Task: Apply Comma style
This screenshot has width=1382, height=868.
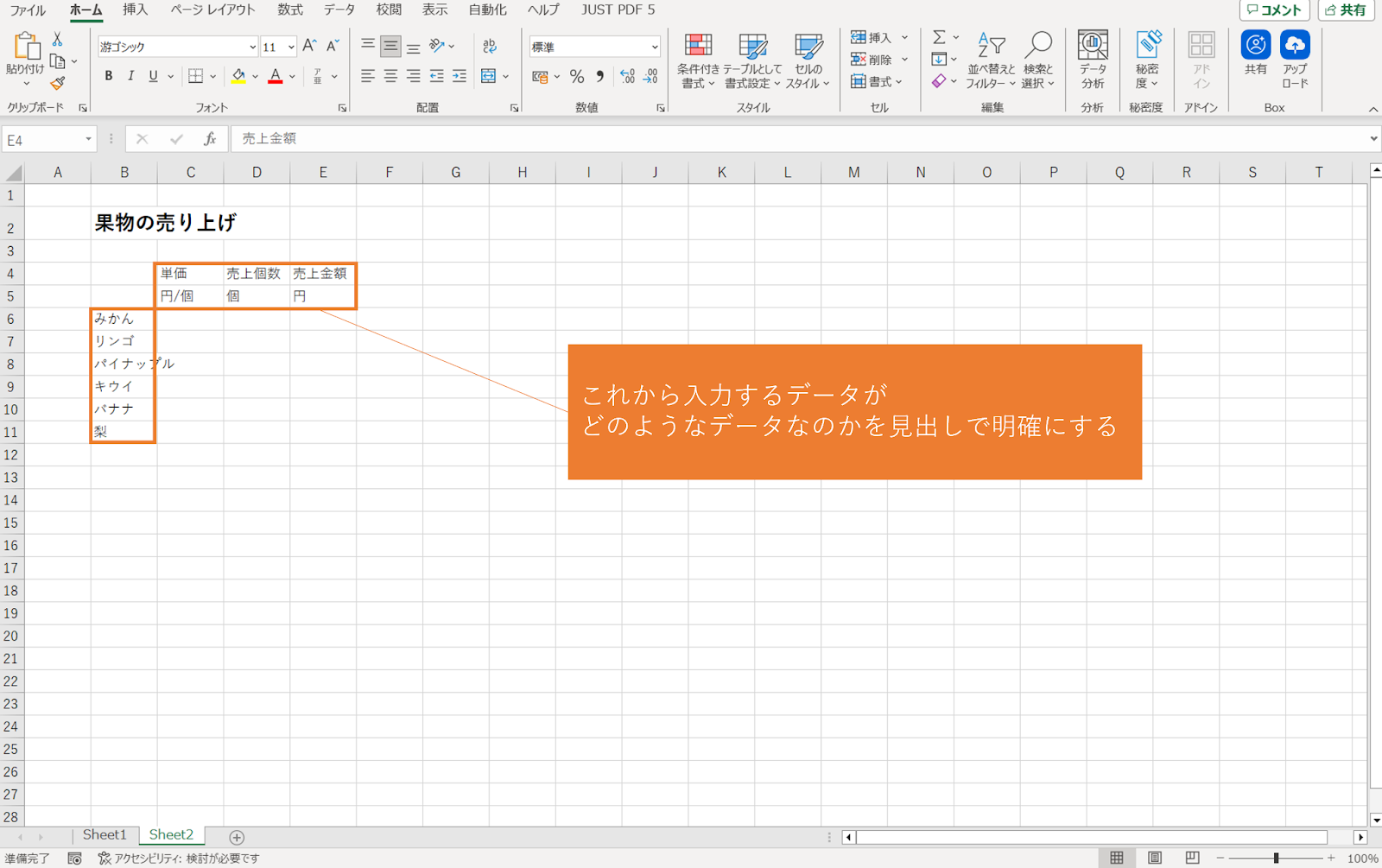Action: coord(600,77)
